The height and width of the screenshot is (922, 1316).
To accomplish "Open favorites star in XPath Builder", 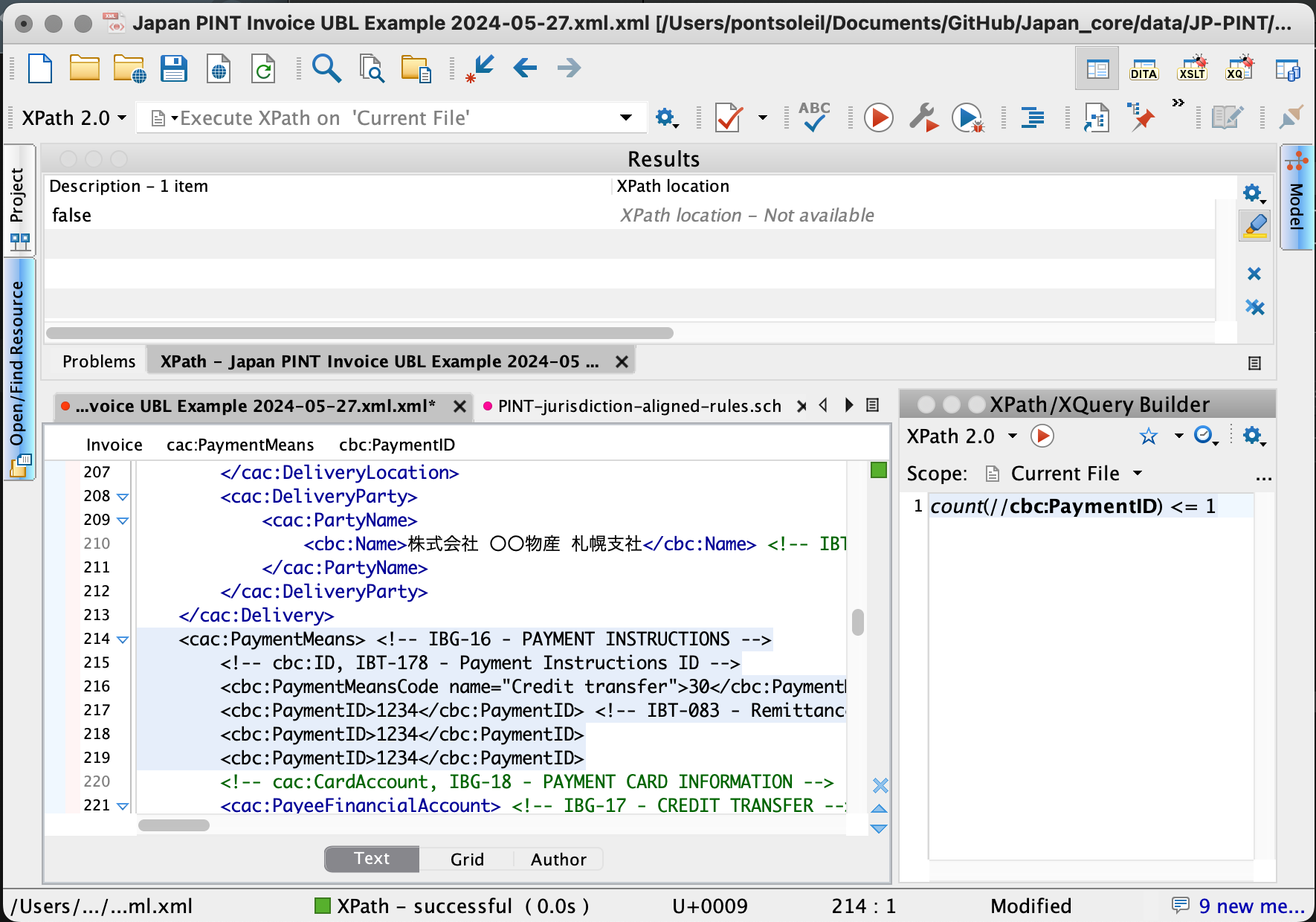I will (x=1148, y=436).
